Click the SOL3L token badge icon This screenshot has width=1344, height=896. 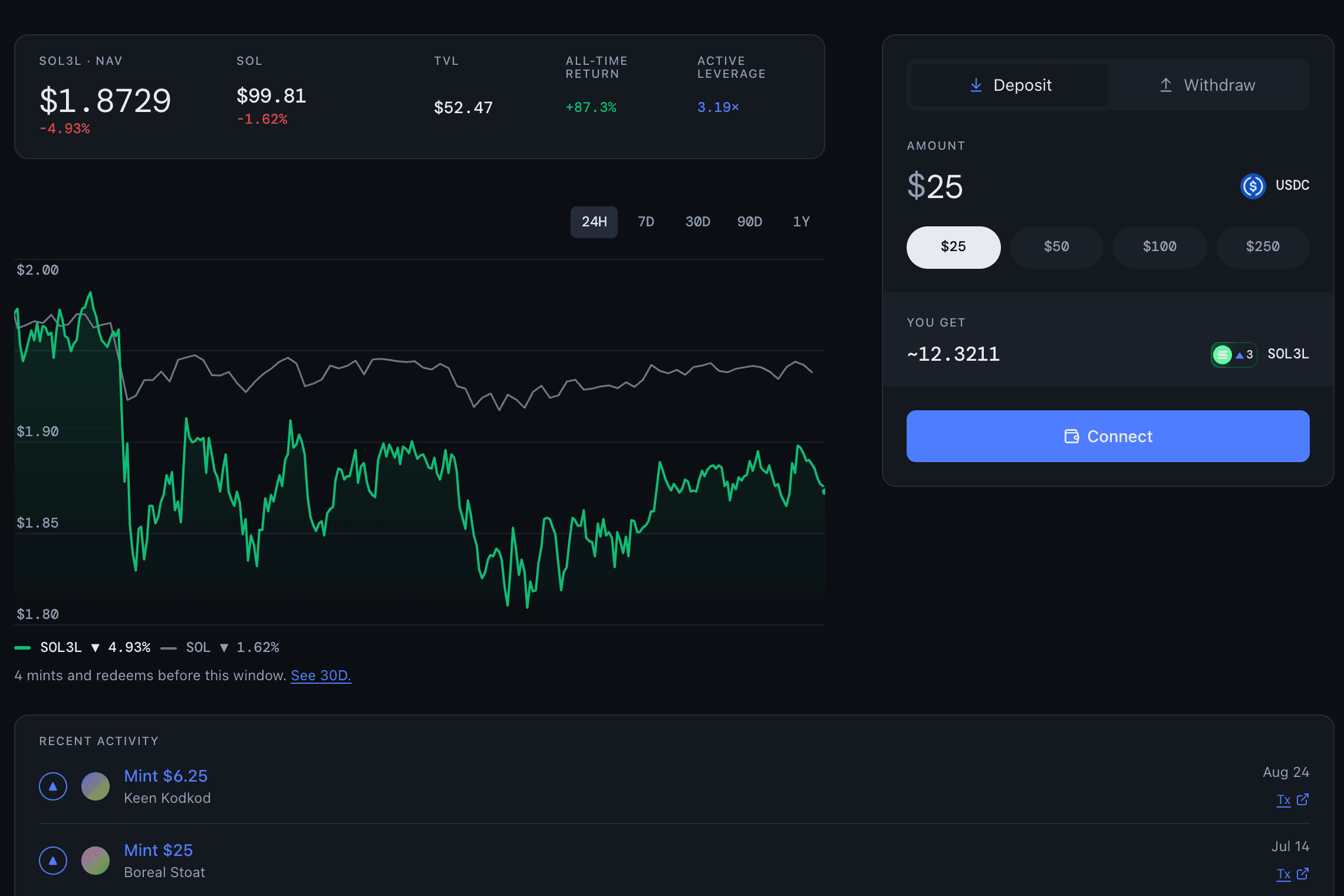pyautogui.click(x=1234, y=354)
